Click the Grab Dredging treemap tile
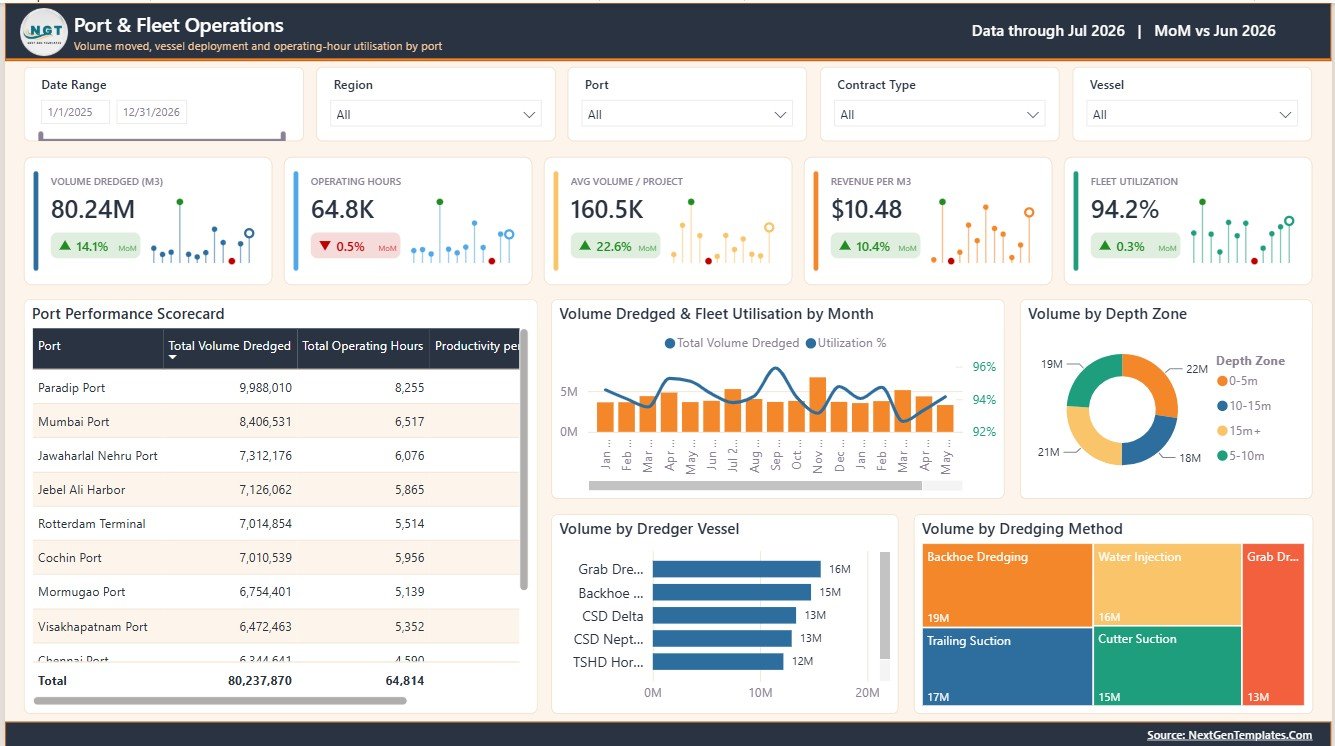 tap(1274, 625)
